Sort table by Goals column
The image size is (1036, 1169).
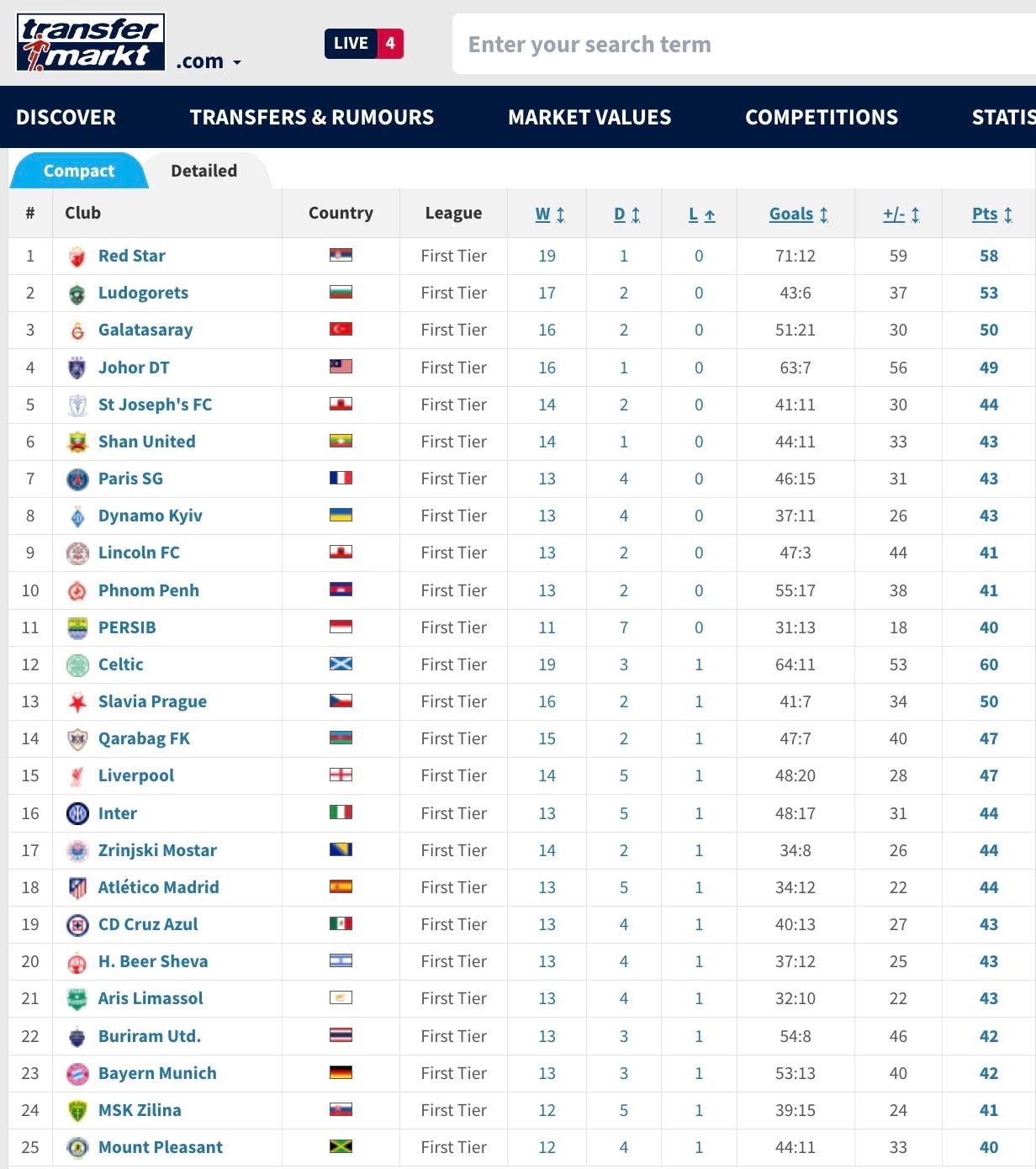coord(799,214)
